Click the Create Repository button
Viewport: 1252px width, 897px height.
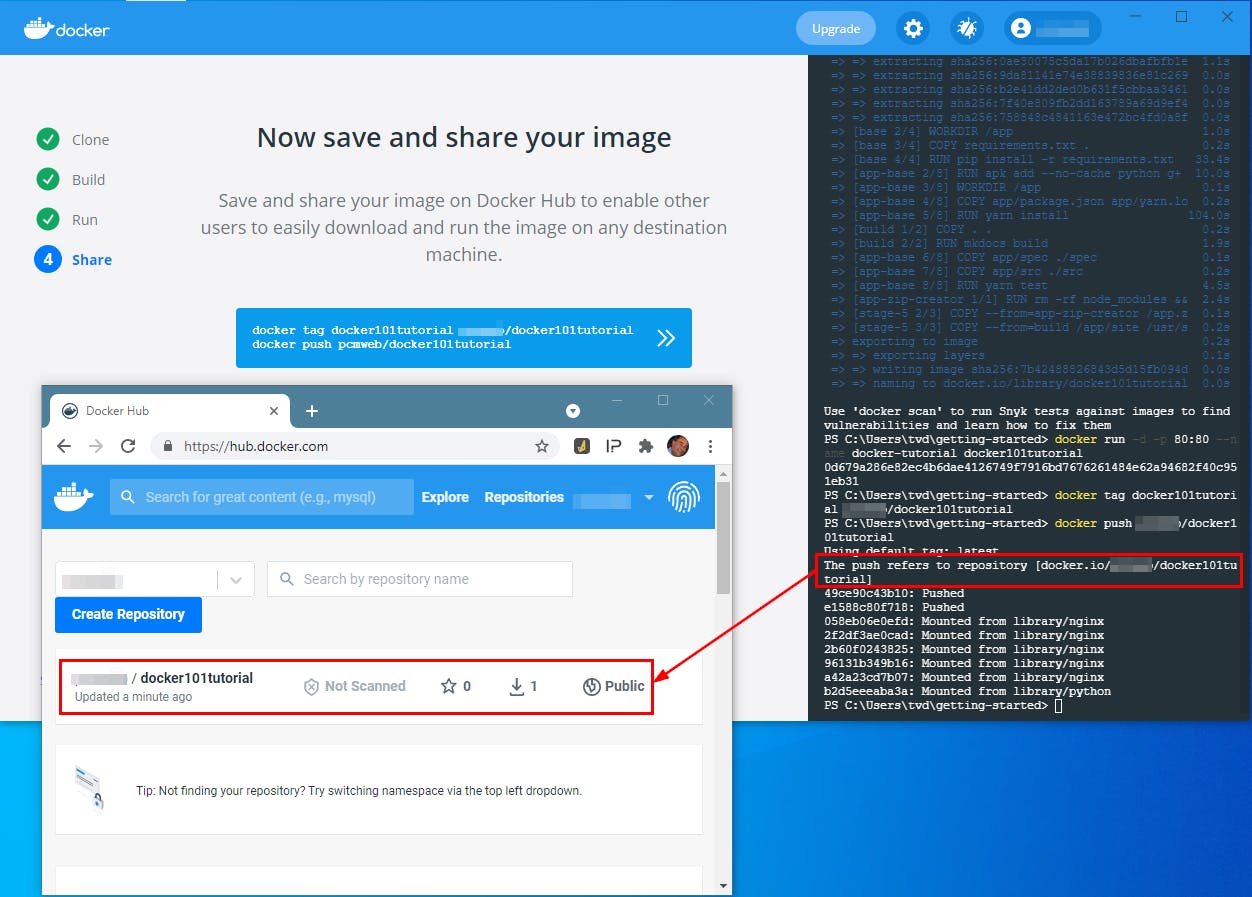coord(128,615)
